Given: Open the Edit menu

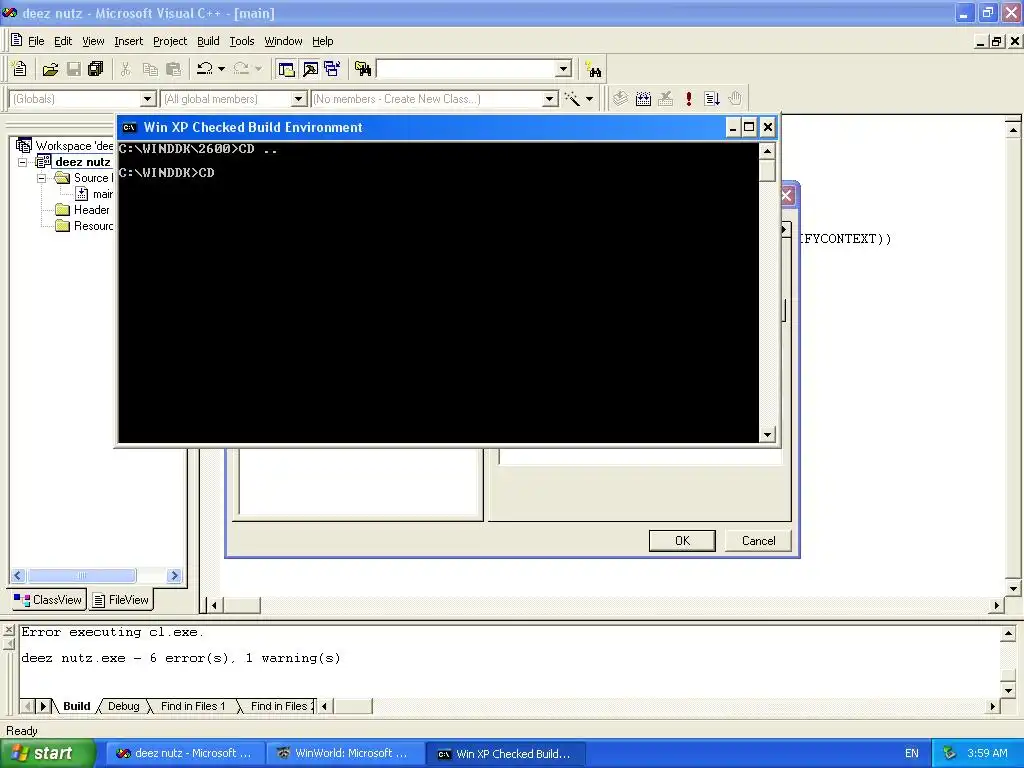Looking at the screenshot, I should [x=63, y=41].
